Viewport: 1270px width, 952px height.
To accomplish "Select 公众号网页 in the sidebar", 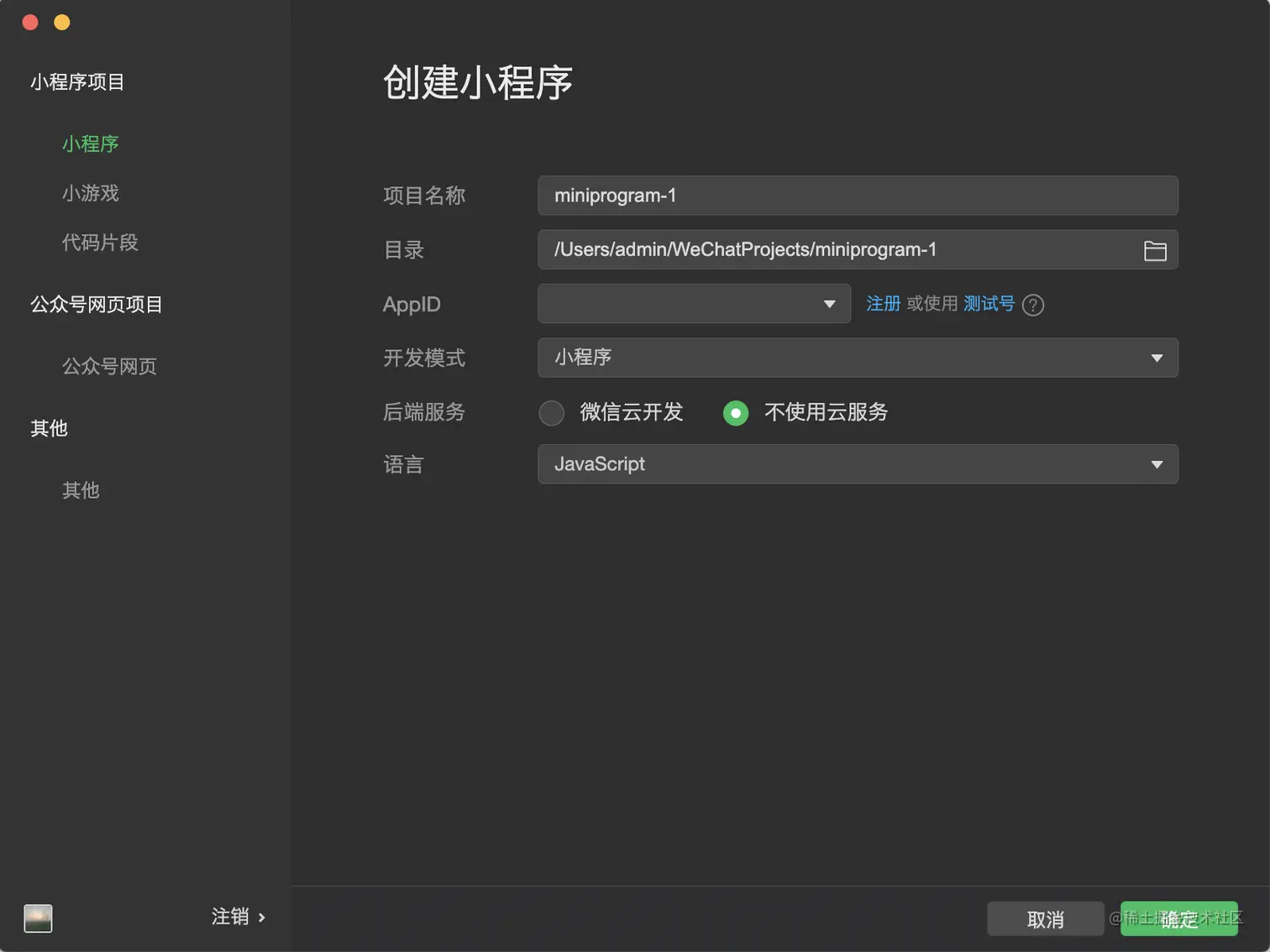I will pos(109,366).
